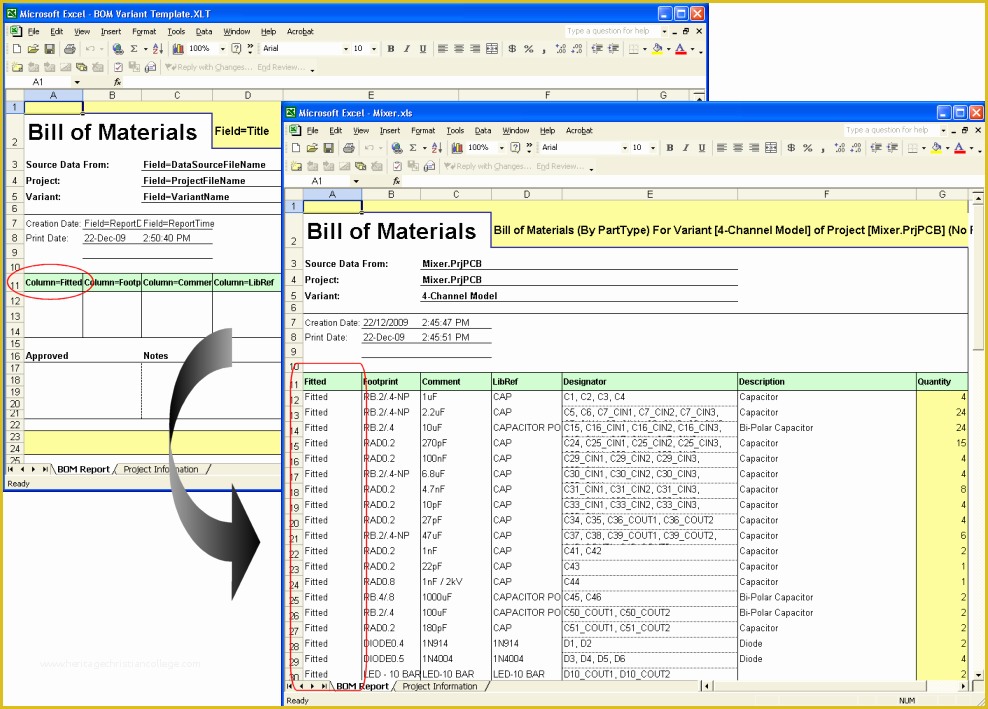Click the Hyperlink globe icon in BOM Variant Template window
This screenshot has width=988, height=709.
(117, 49)
